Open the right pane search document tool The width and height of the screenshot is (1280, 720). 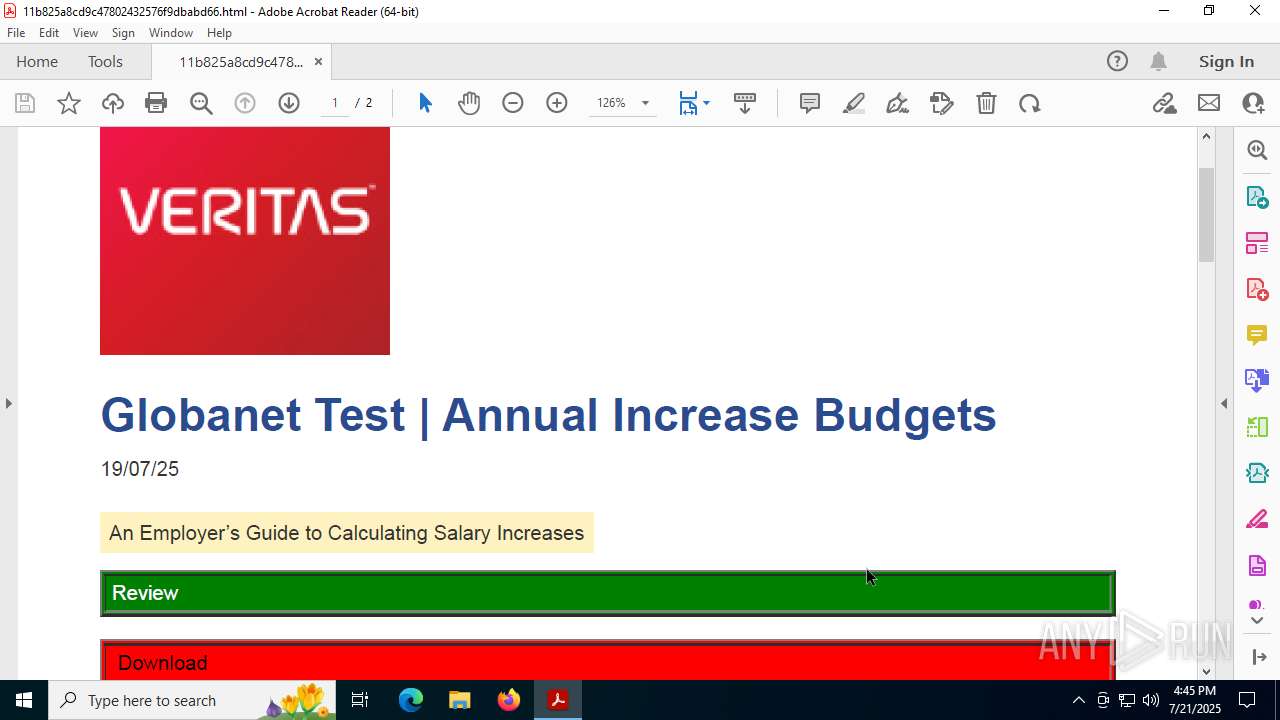point(1257,150)
